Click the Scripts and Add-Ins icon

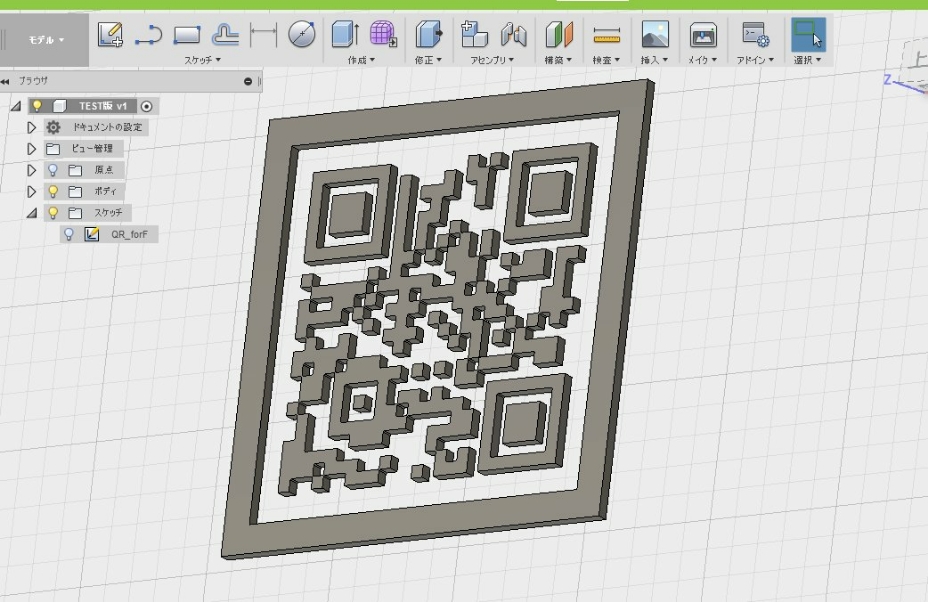(x=755, y=34)
